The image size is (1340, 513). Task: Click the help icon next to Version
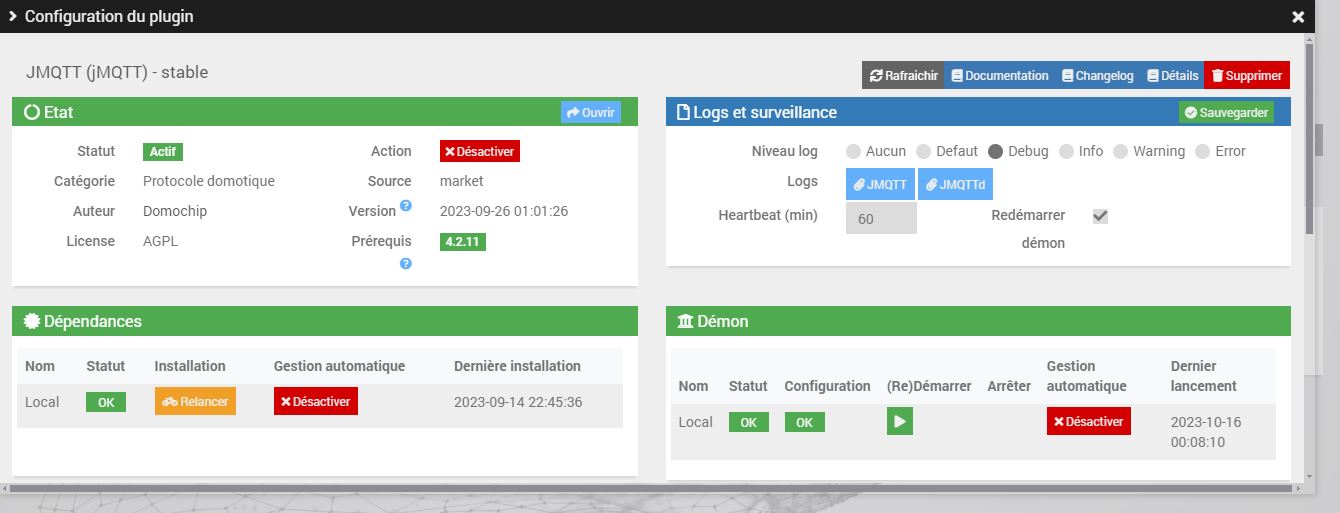click(406, 206)
